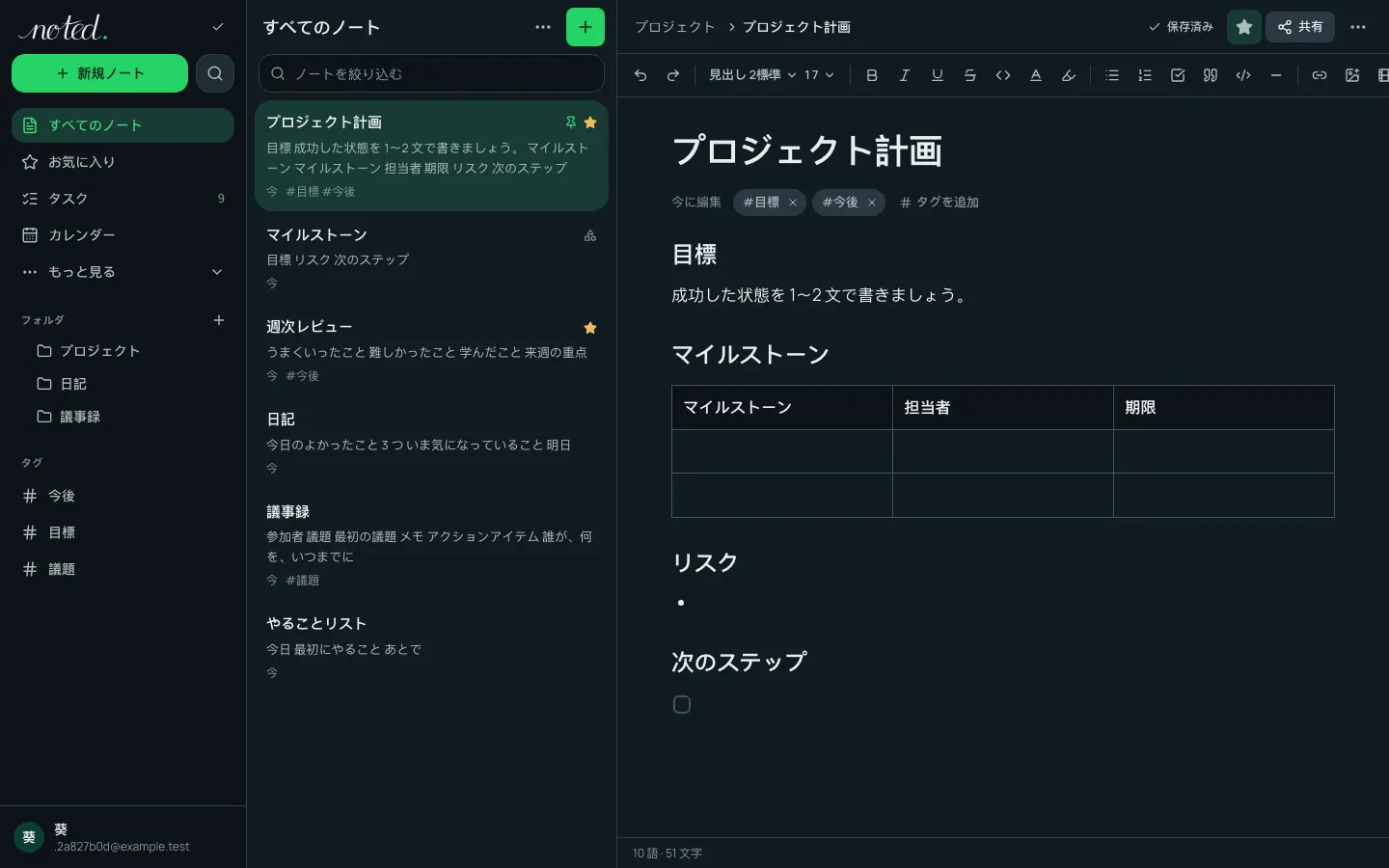Open the text color tool
The image size is (1389, 868).
tap(1036, 75)
